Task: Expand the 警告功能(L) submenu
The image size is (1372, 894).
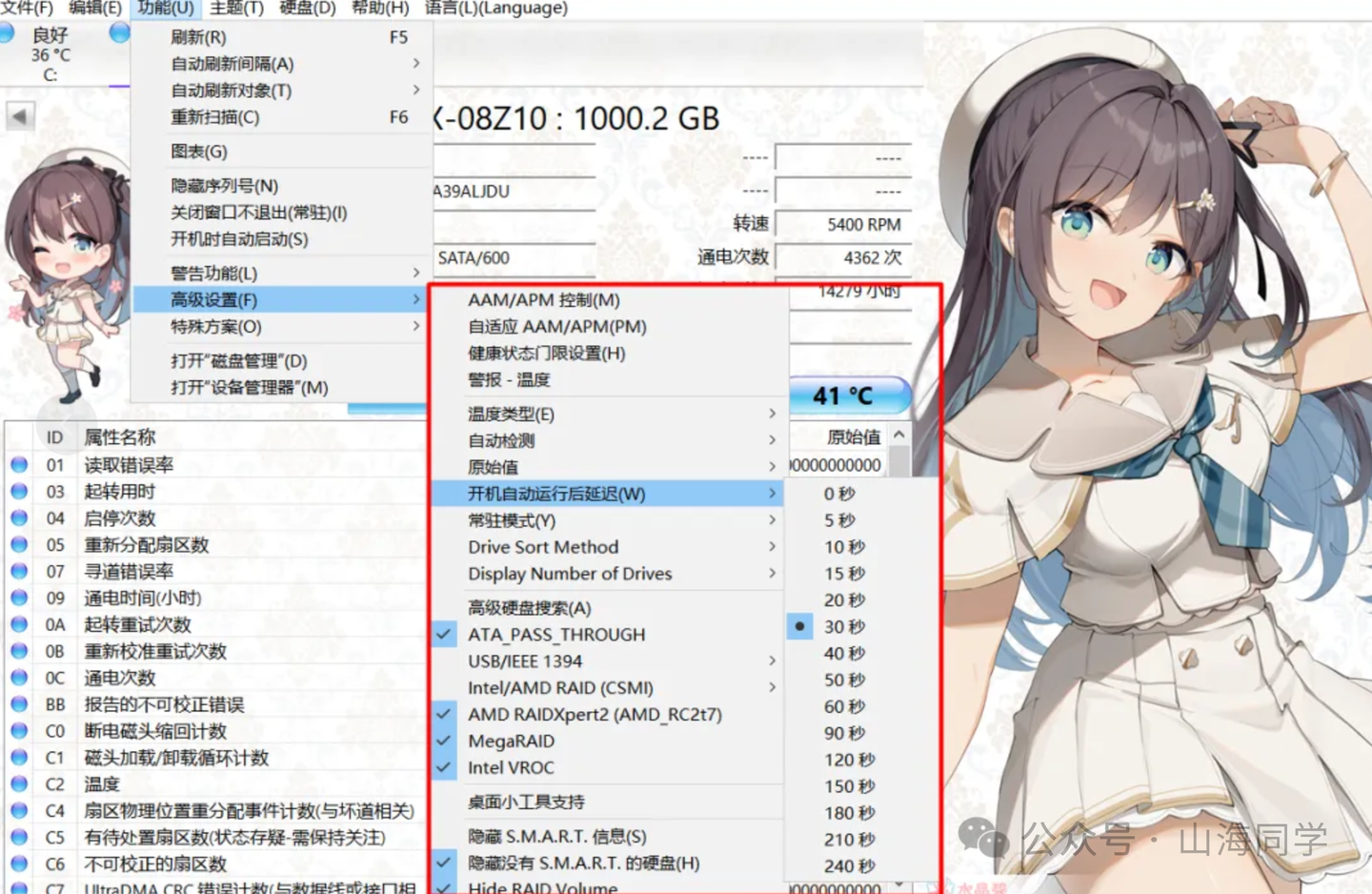Action: tap(281, 274)
